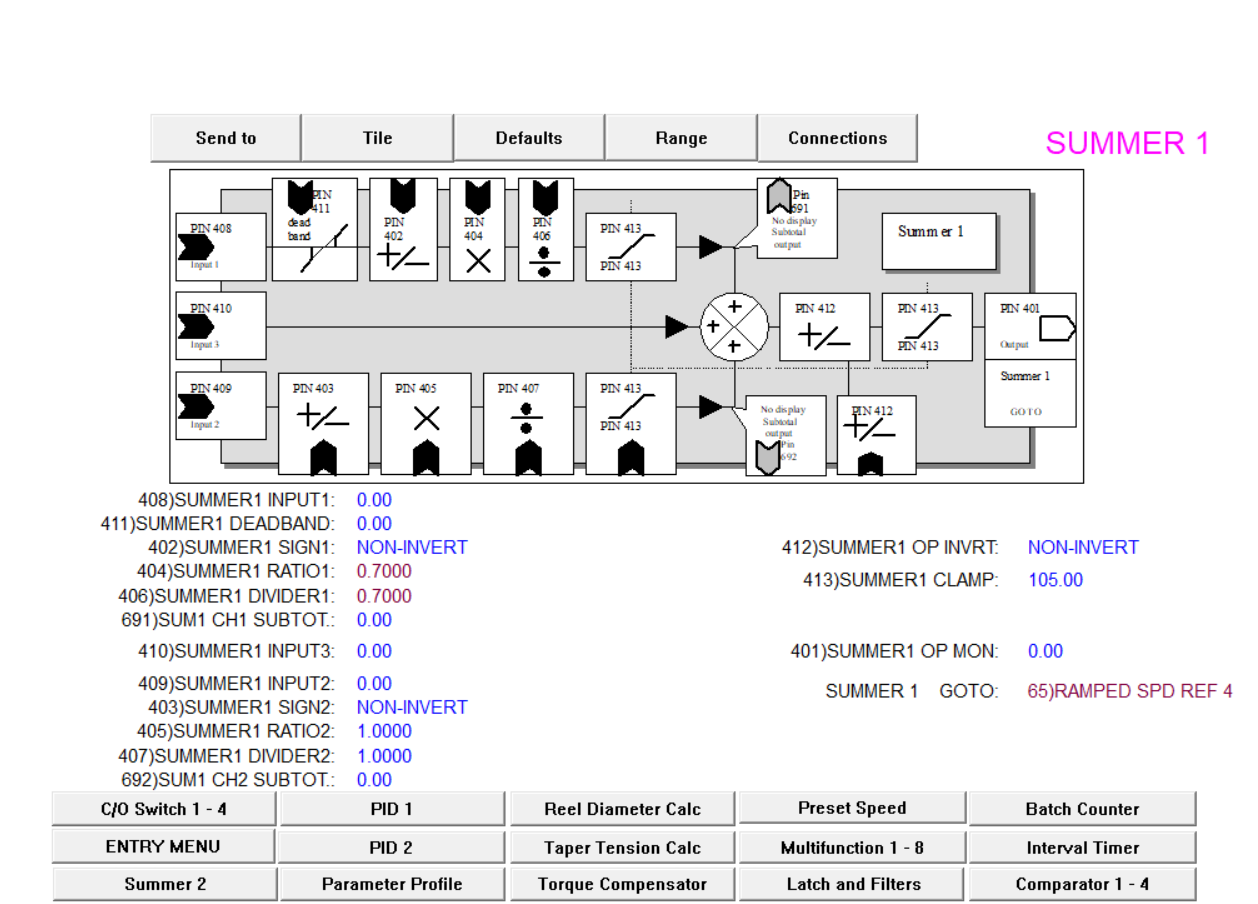
Task: Select the PIN 405 multiplier block
Action: (x=426, y=423)
